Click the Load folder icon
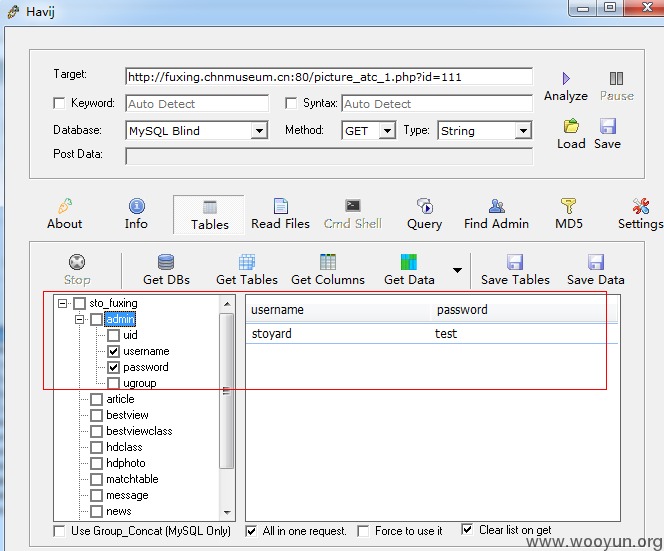This screenshot has width=664, height=551. (x=571, y=126)
